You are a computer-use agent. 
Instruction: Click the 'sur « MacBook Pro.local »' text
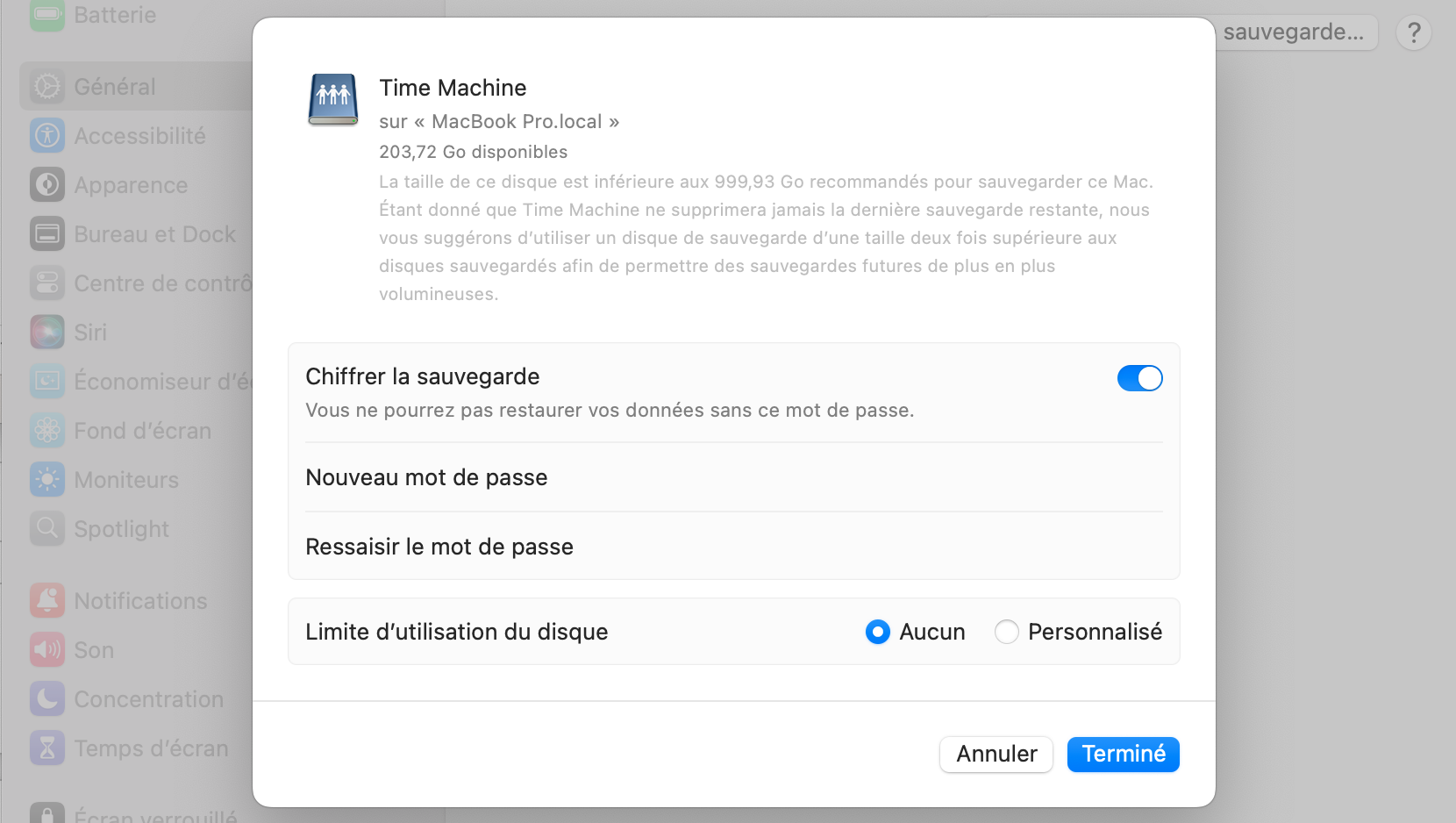coord(499,121)
